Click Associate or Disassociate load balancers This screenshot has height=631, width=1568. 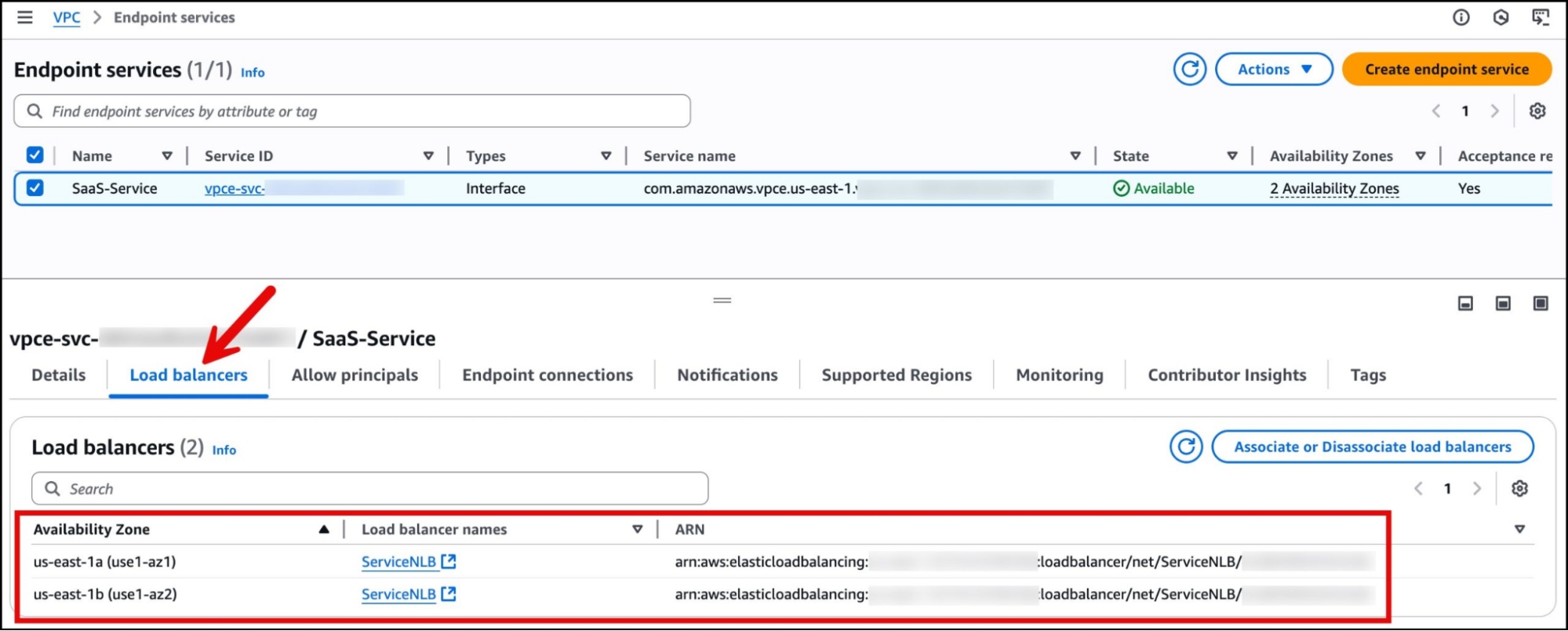coord(1372,447)
